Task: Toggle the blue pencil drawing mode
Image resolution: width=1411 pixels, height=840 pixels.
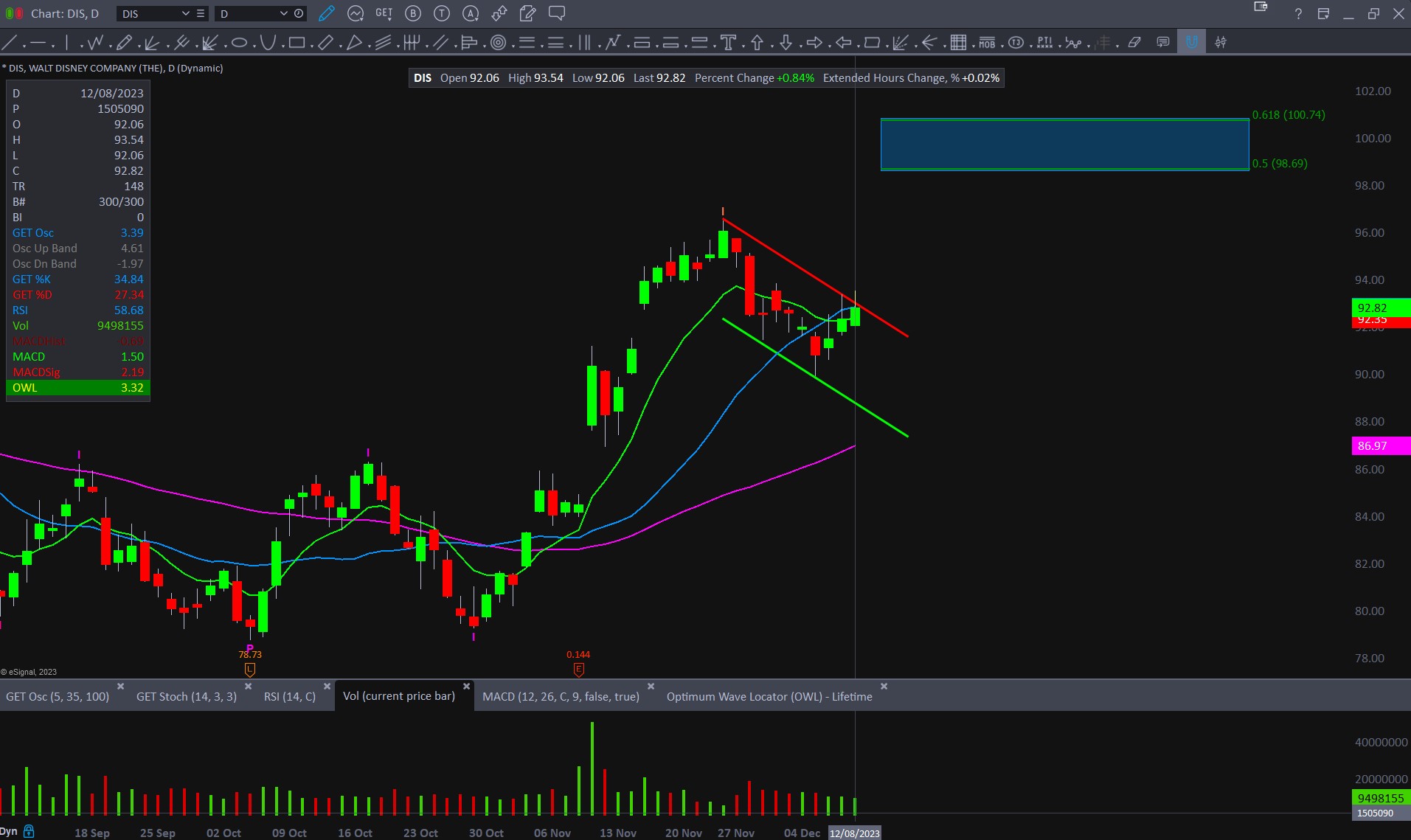Action: [x=326, y=13]
